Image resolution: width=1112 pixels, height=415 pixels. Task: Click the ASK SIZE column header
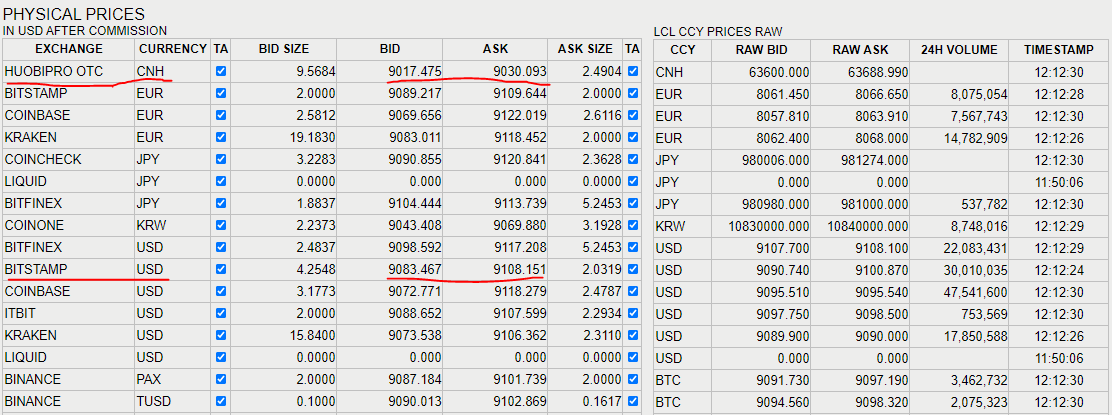[585, 49]
